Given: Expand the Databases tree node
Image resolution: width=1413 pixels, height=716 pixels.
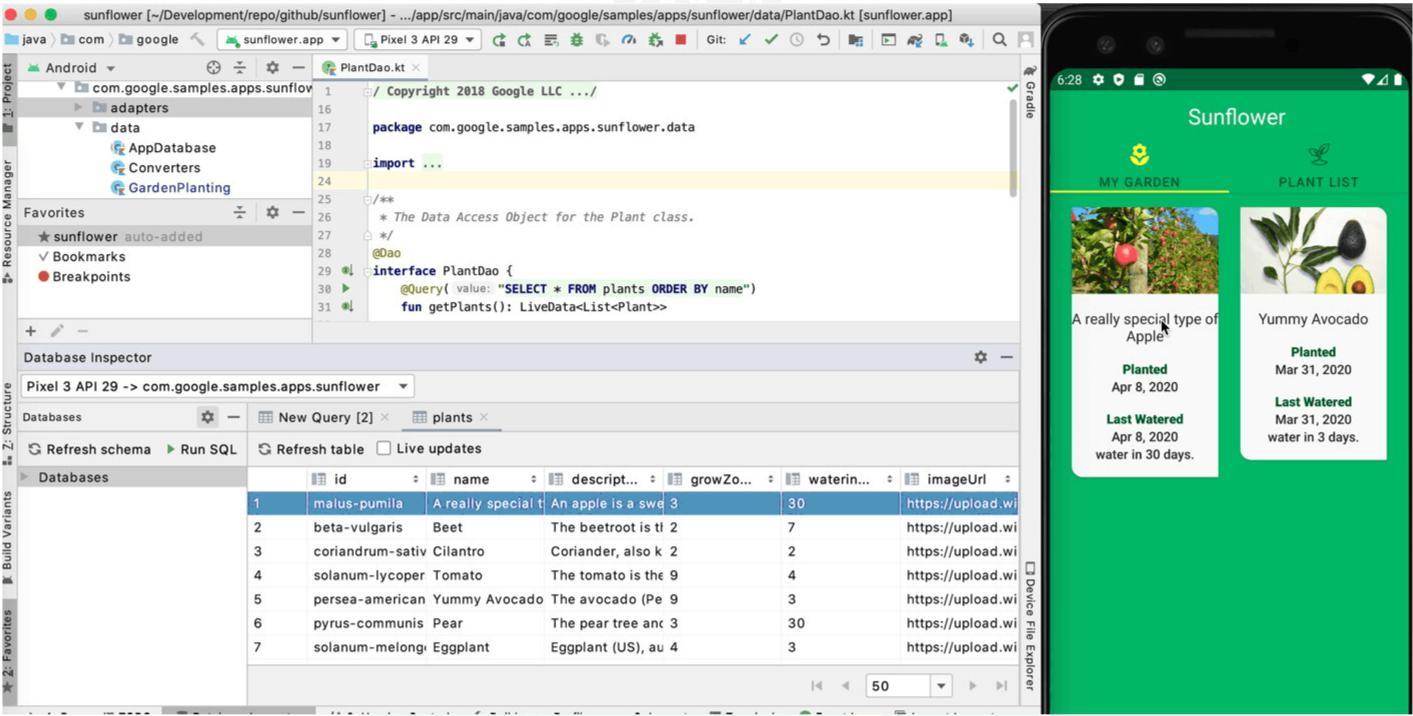Looking at the screenshot, I should click(x=26, y=478).
